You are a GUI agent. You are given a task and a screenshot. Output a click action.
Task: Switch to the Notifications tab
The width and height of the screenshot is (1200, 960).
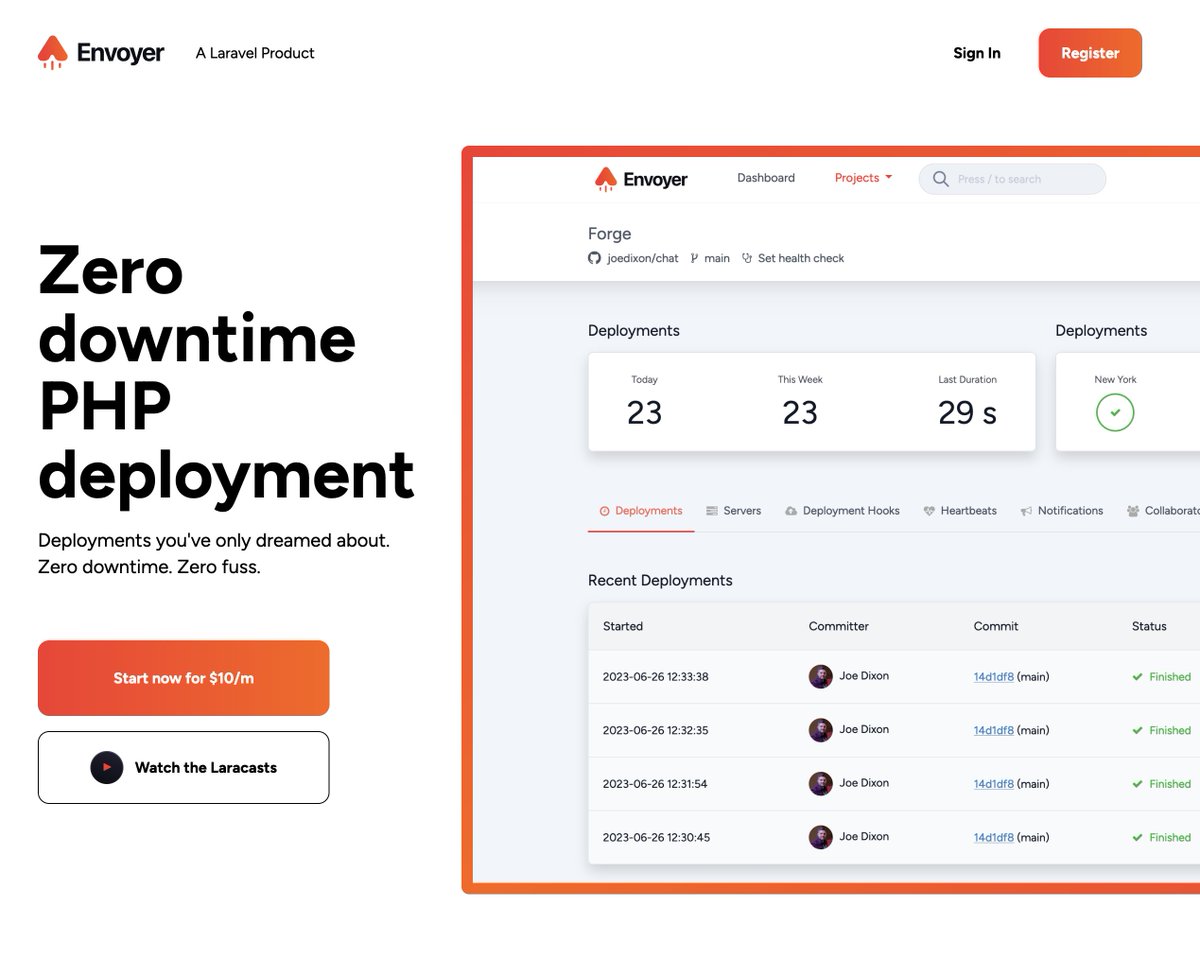(1062, 511)
